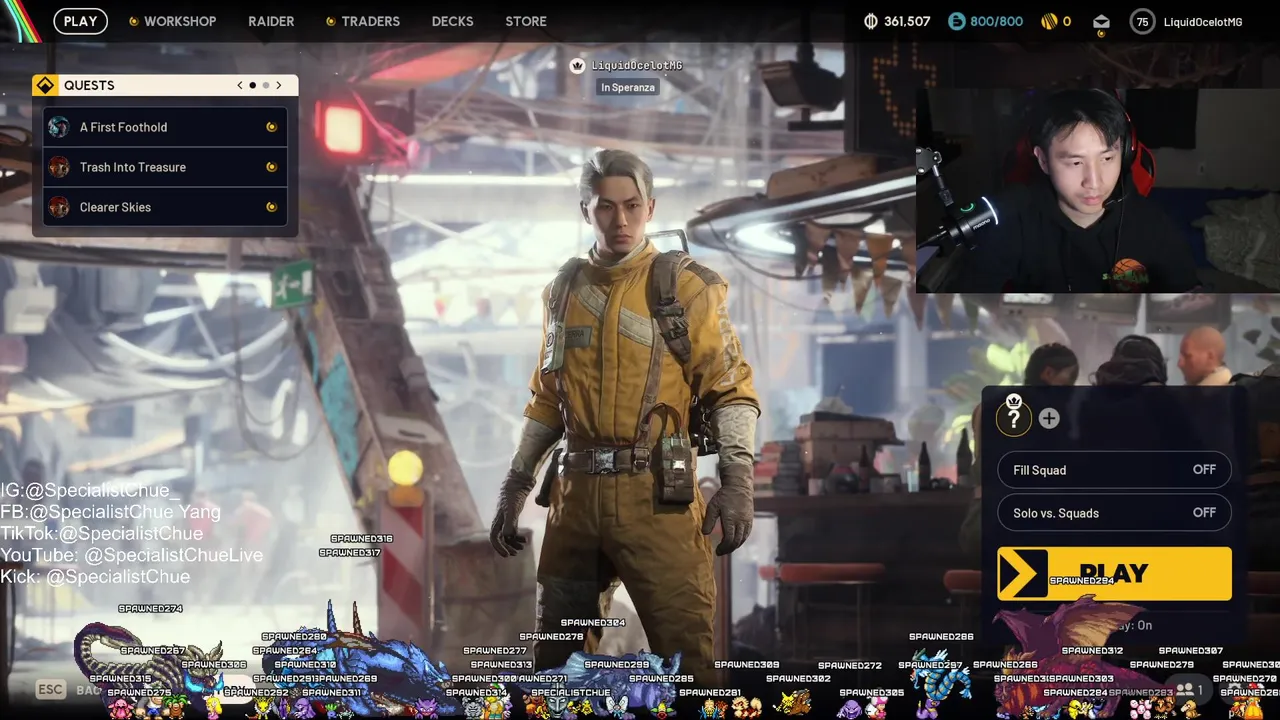Click the yellow marker on Trash Into Treasure
The width and height of the screenshot is (1280, 720).
coord(271,167)
